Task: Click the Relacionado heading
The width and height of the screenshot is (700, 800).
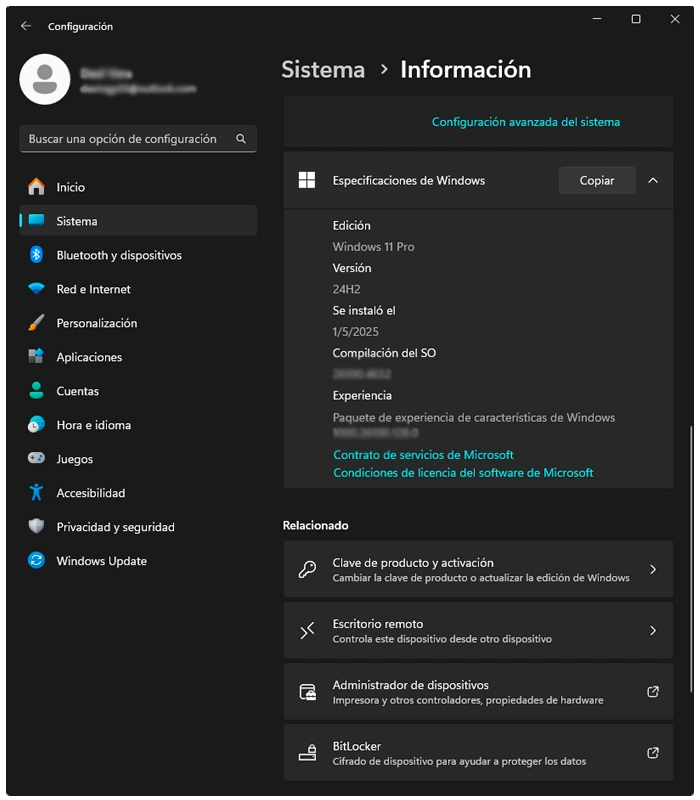Action: (x=315, y=525)
